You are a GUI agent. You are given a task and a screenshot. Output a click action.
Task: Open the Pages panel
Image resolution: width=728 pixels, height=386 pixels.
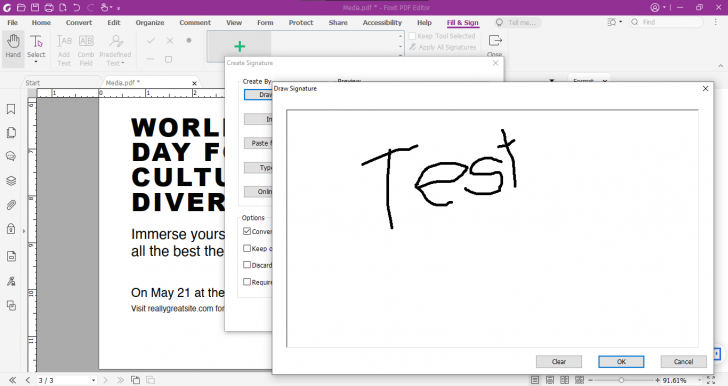[x=11, y=133]
